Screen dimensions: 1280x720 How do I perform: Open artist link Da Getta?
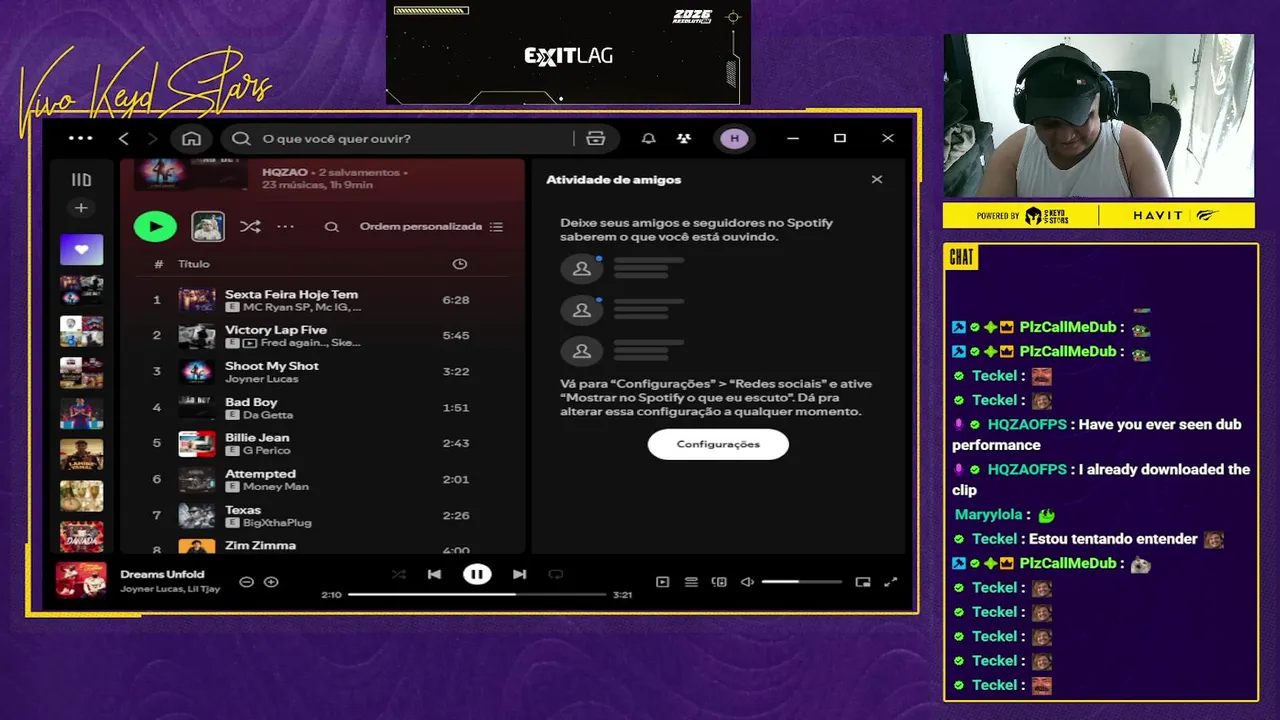pos(268,415)
